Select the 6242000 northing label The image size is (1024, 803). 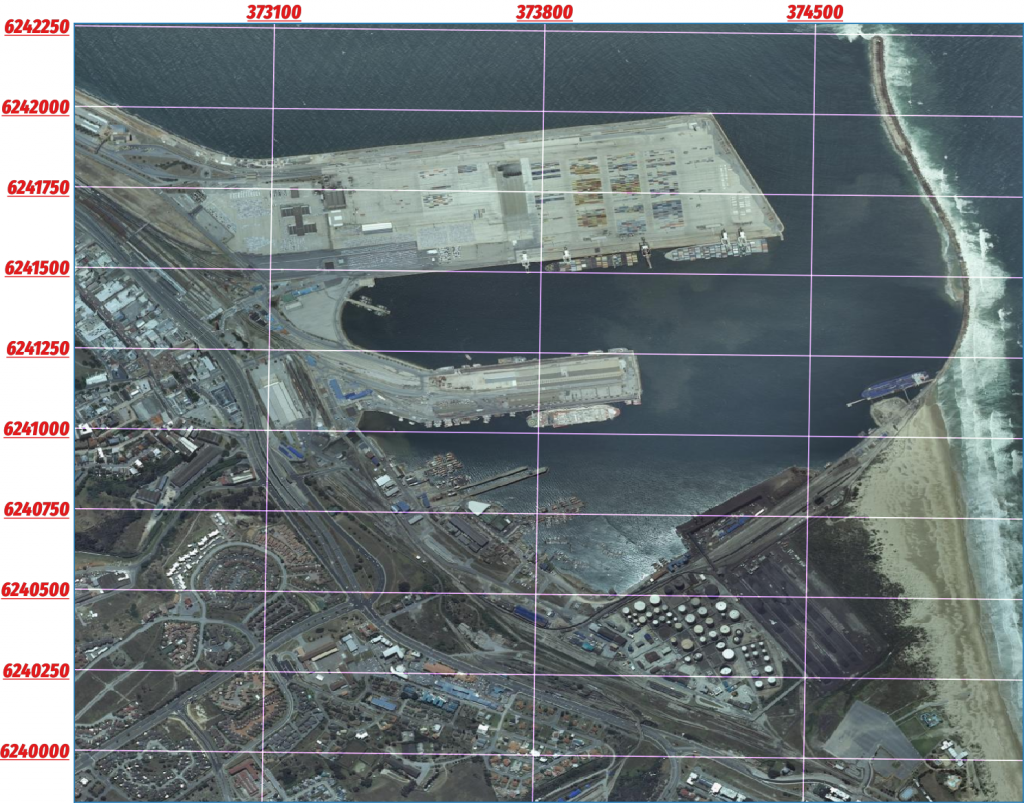pyautogui.click(x=37, y=107)
